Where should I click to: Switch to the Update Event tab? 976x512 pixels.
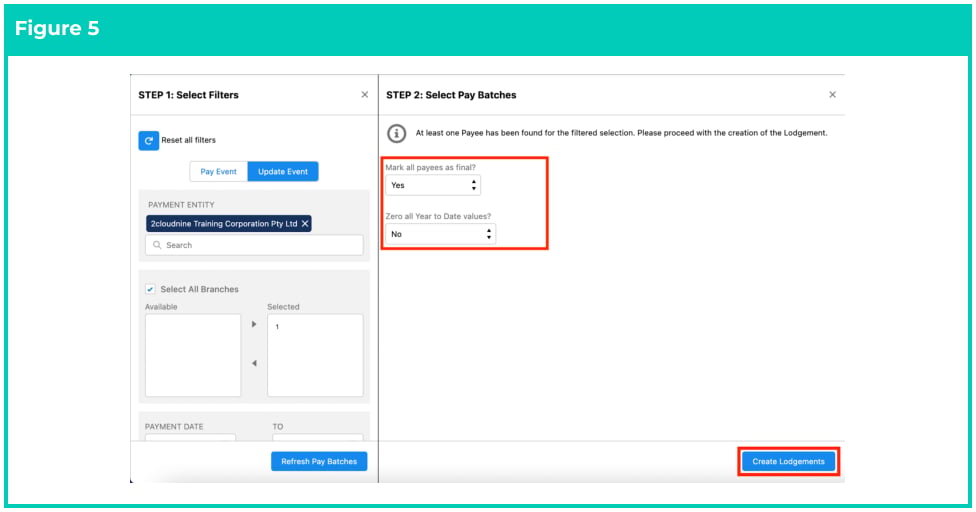pyautogui.click(x=283, y=172)
